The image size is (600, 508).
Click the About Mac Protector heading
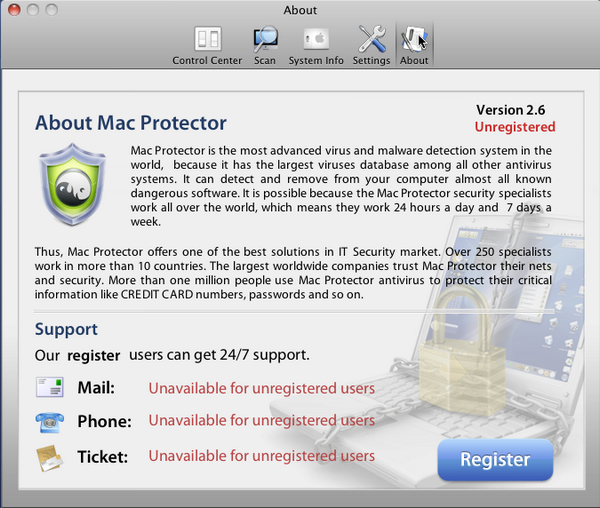point(131,123)
